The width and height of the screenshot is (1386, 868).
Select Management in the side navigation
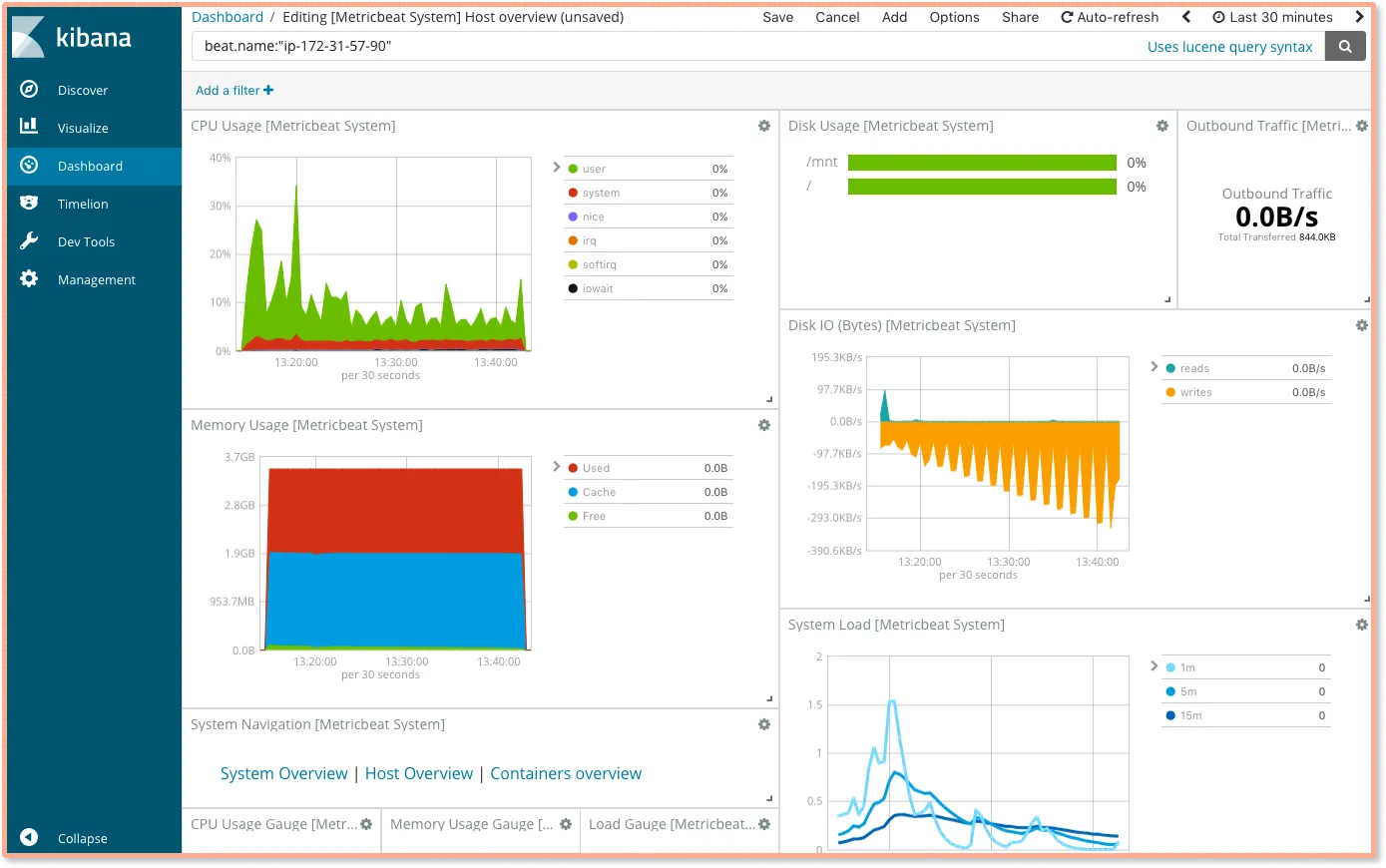97,279
